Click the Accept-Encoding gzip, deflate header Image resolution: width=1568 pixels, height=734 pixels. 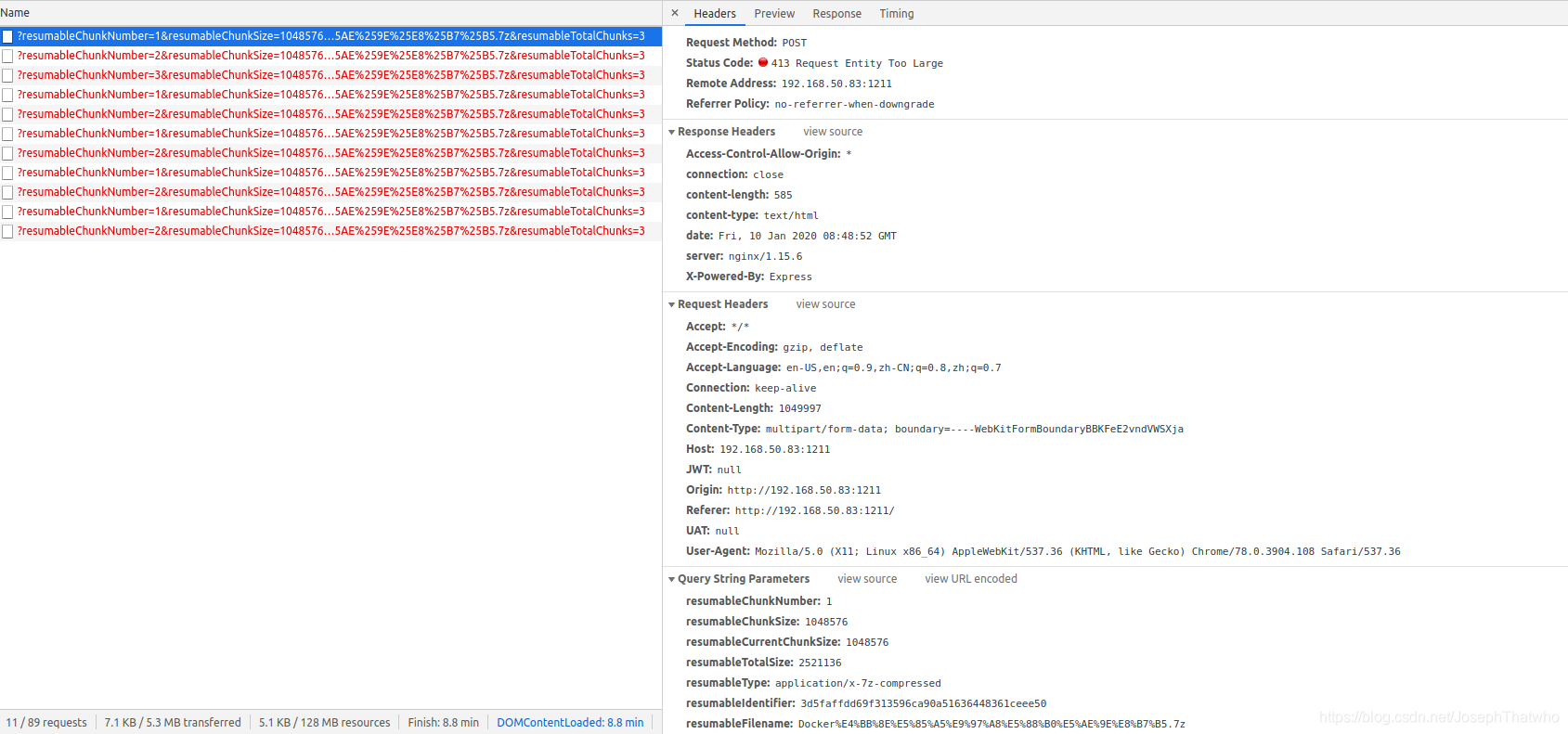pos(774,347)
